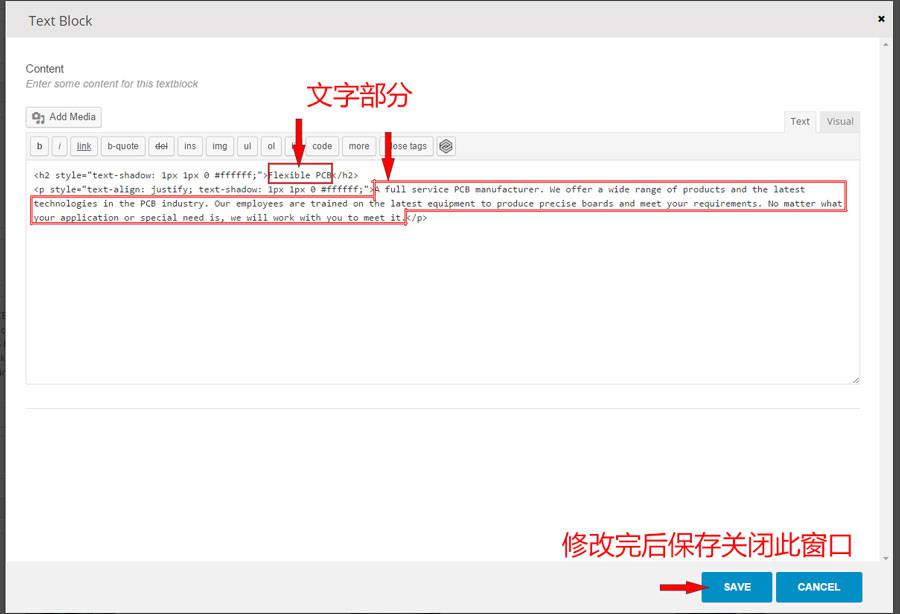900x614 pixels.
Task: Open the Add Media uploader
Action: pos(64,117)
